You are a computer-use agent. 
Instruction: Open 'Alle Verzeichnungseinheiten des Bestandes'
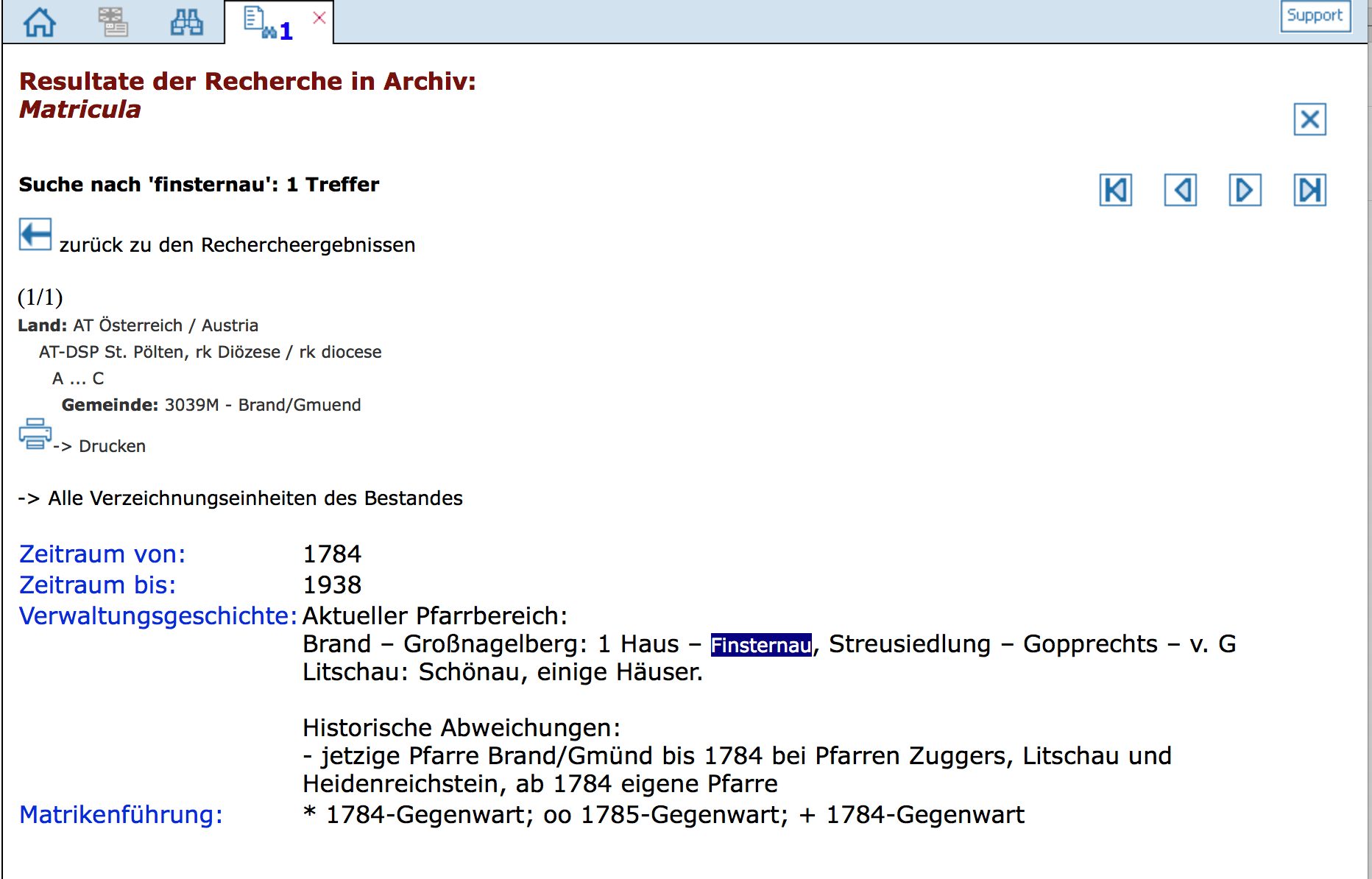255,498
